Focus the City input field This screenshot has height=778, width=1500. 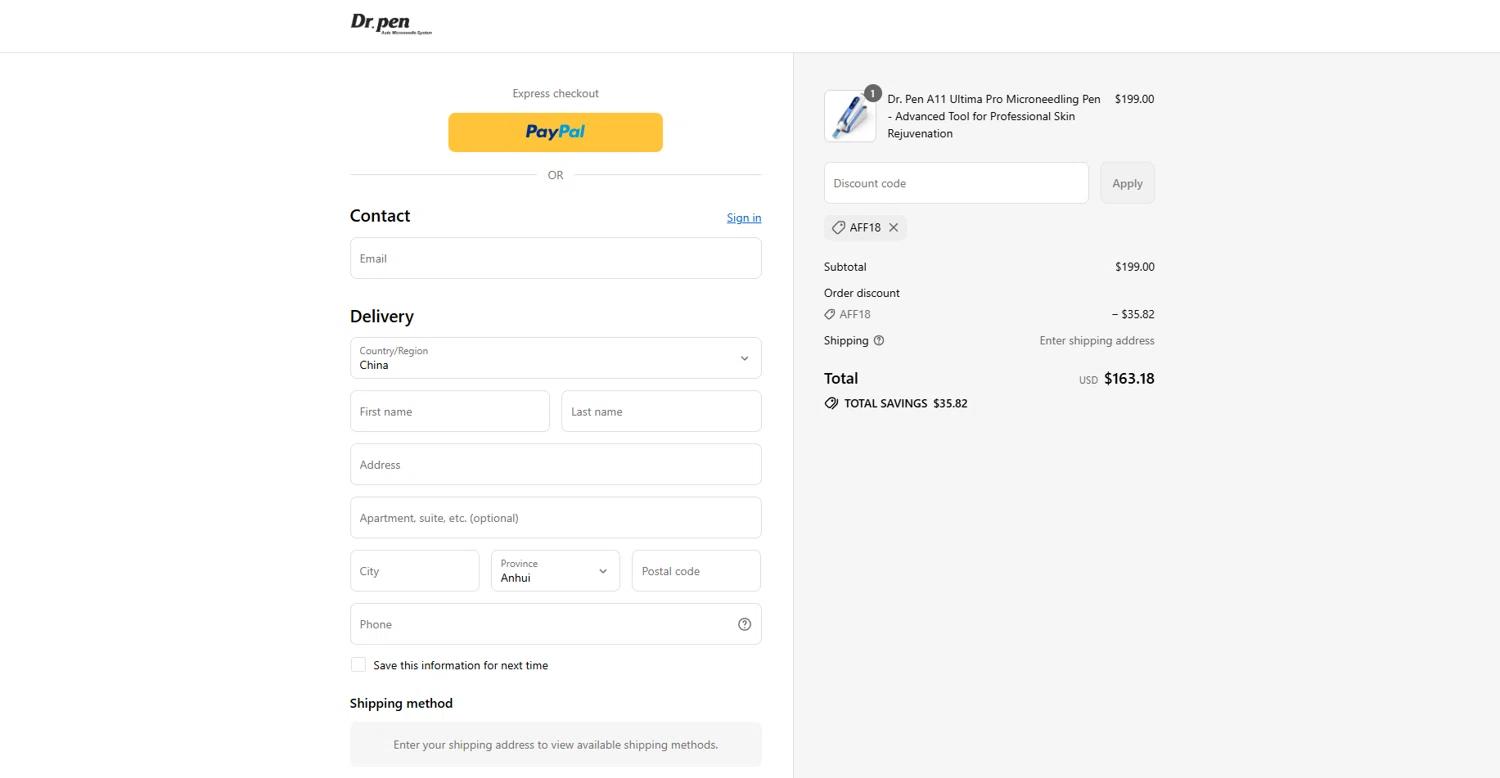[x=415, y=571]
